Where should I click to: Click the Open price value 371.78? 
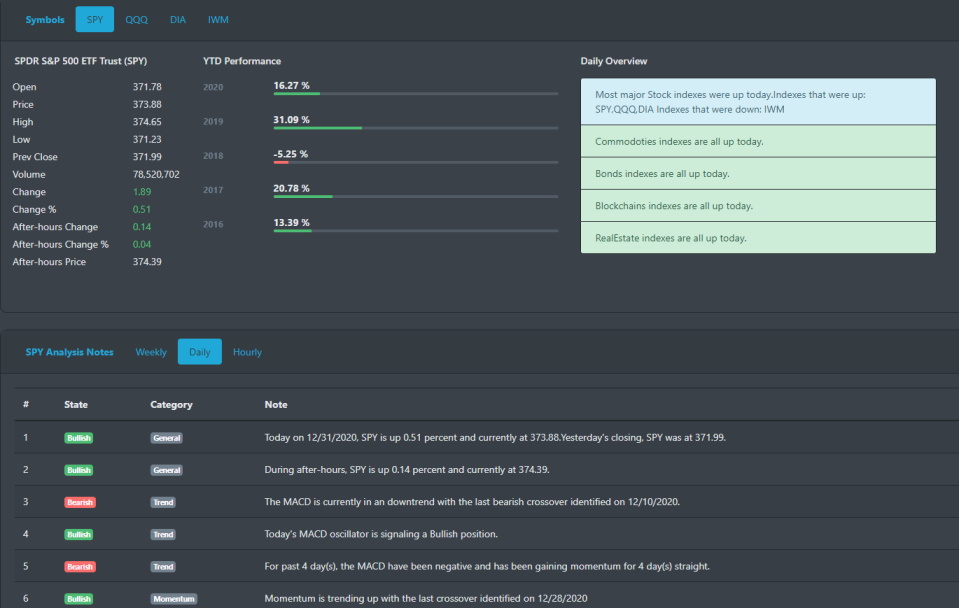pos(147,87)
